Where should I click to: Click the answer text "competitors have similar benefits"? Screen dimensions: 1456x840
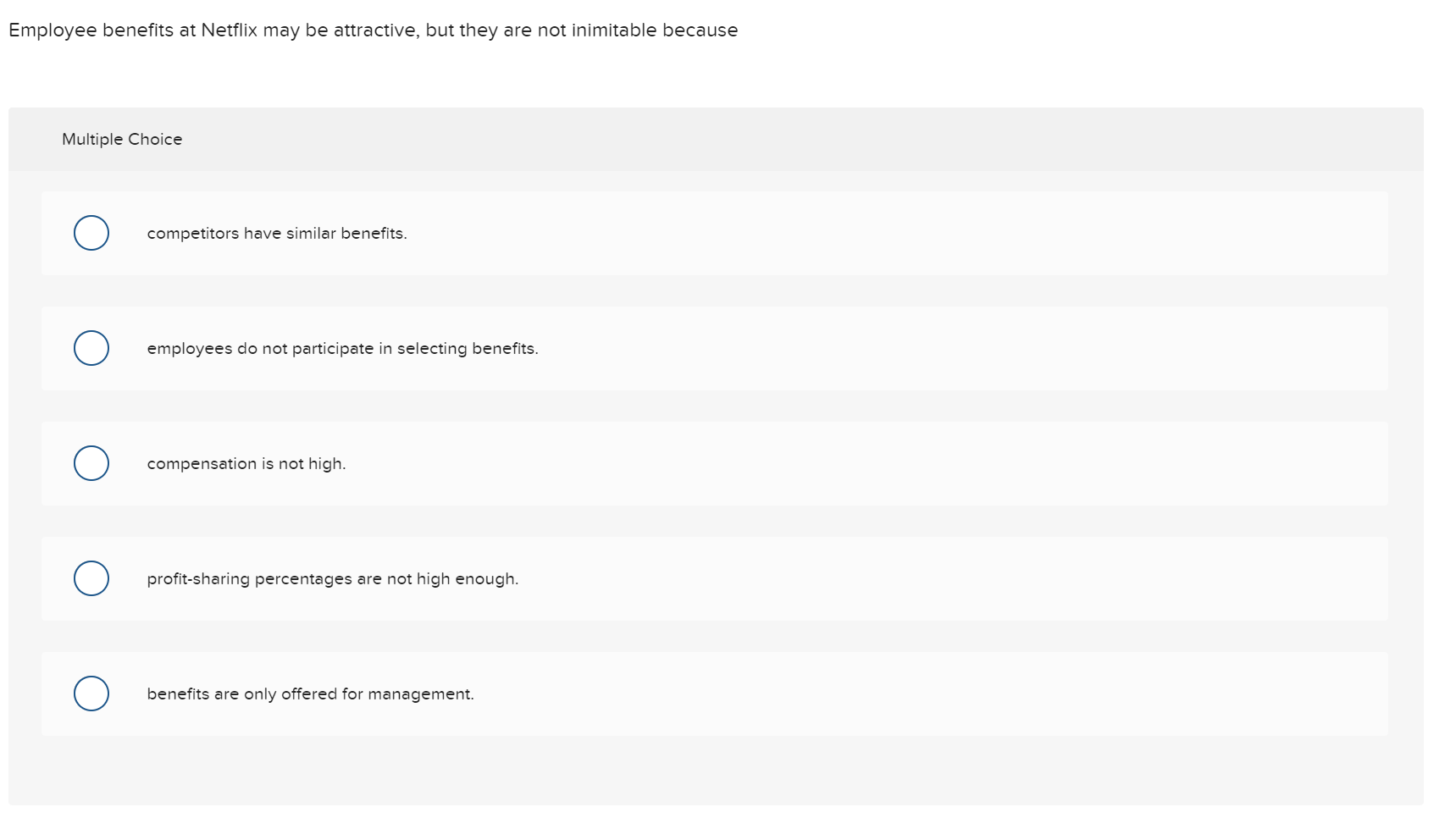click(x=276, y=233)
